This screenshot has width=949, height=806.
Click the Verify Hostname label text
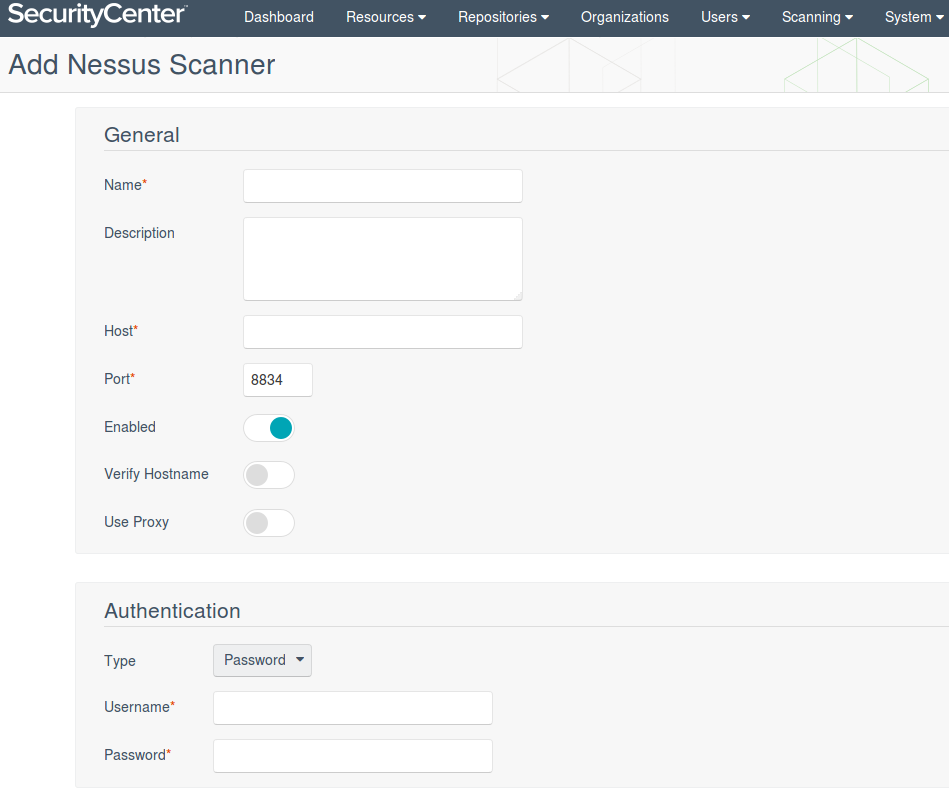[x=156, y=474]
